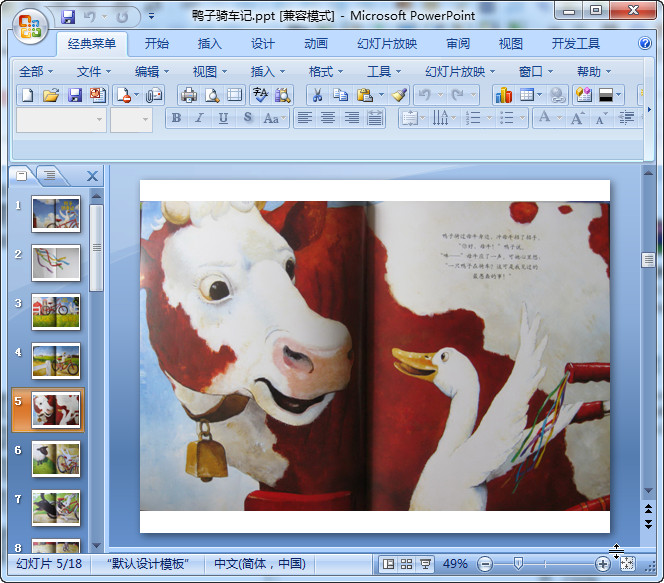Close the slide thumbnail pane
Viewport: 664px width, 583px height.
(92, 176)
